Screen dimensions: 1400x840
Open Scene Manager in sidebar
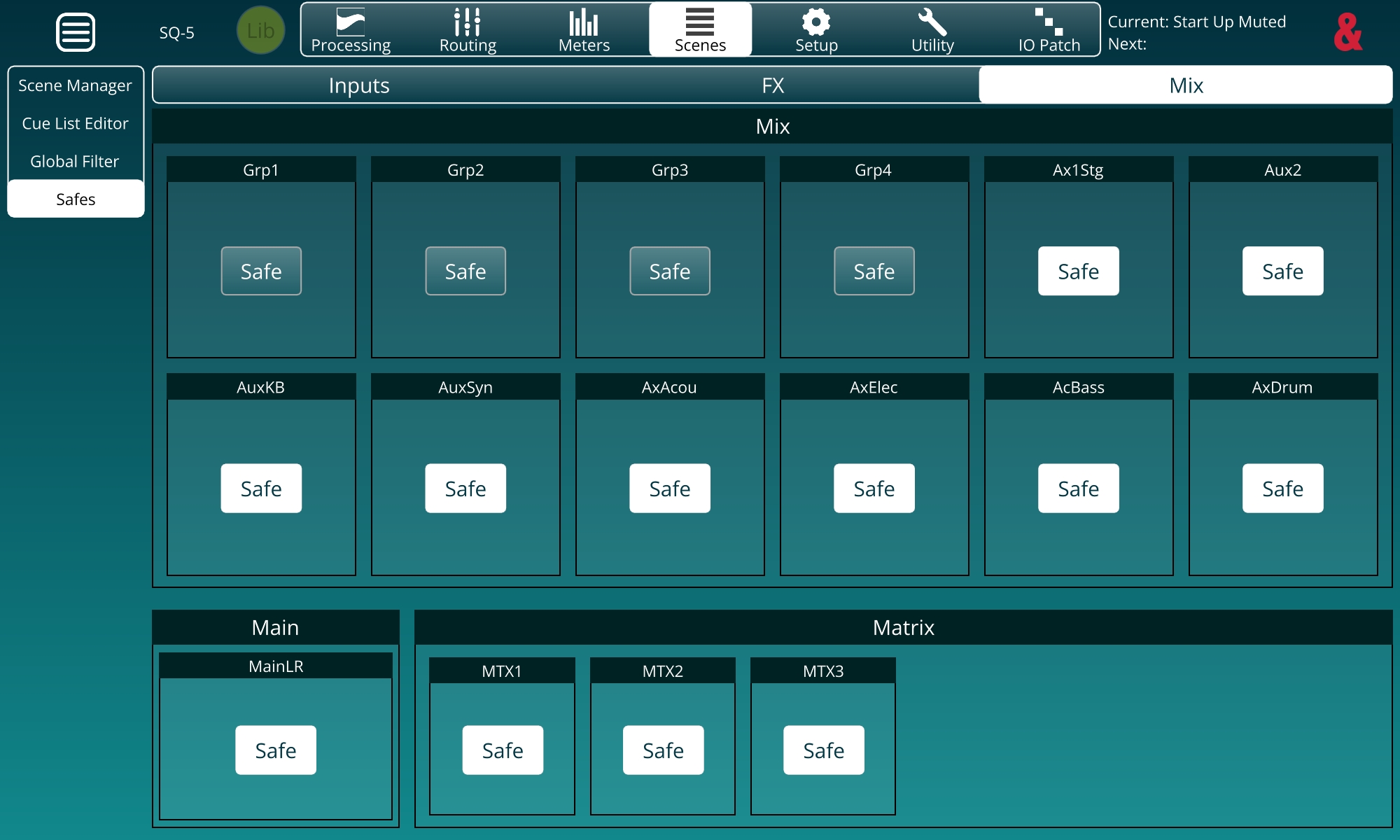(75, 85)
